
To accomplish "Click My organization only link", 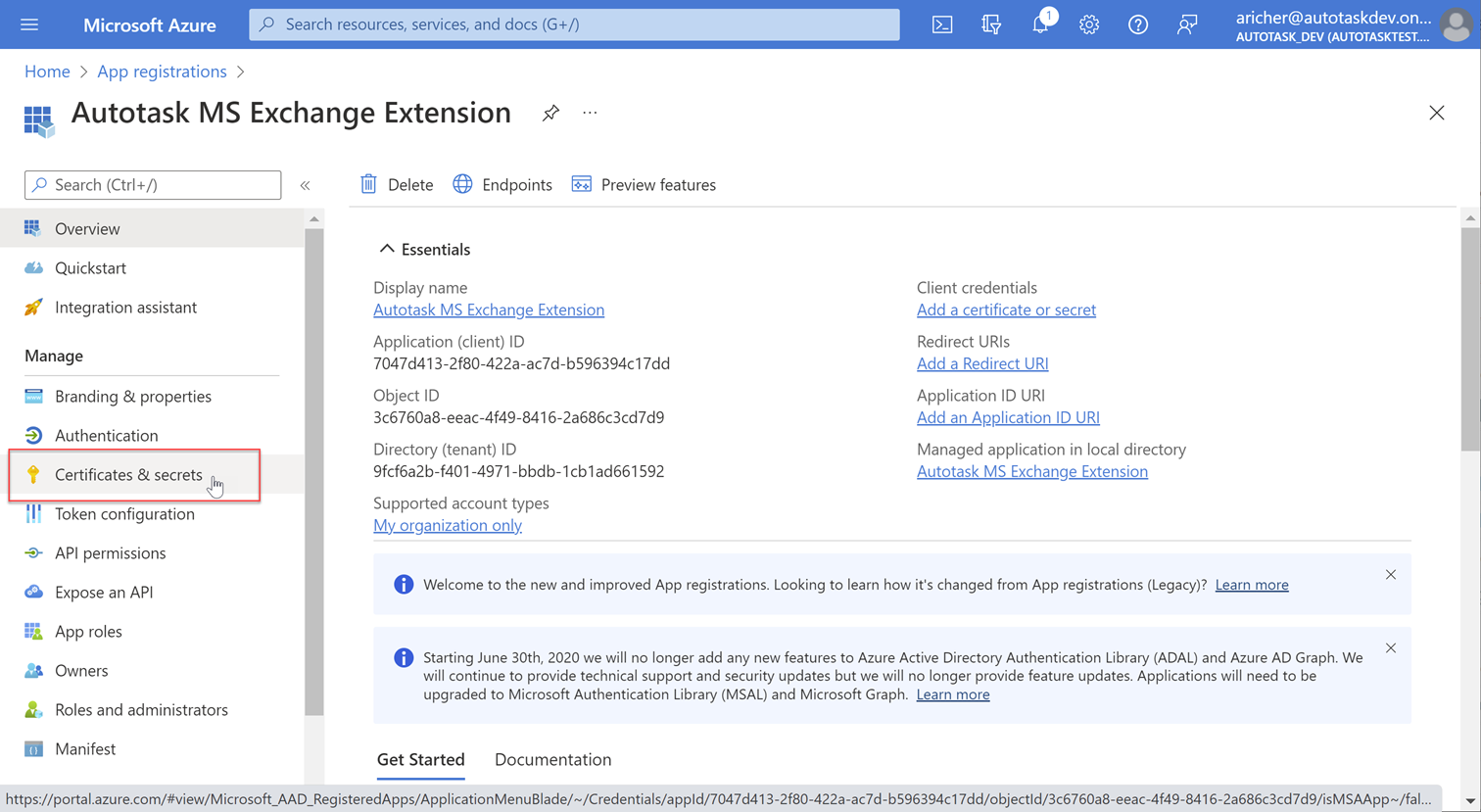I will click(448, 525).
